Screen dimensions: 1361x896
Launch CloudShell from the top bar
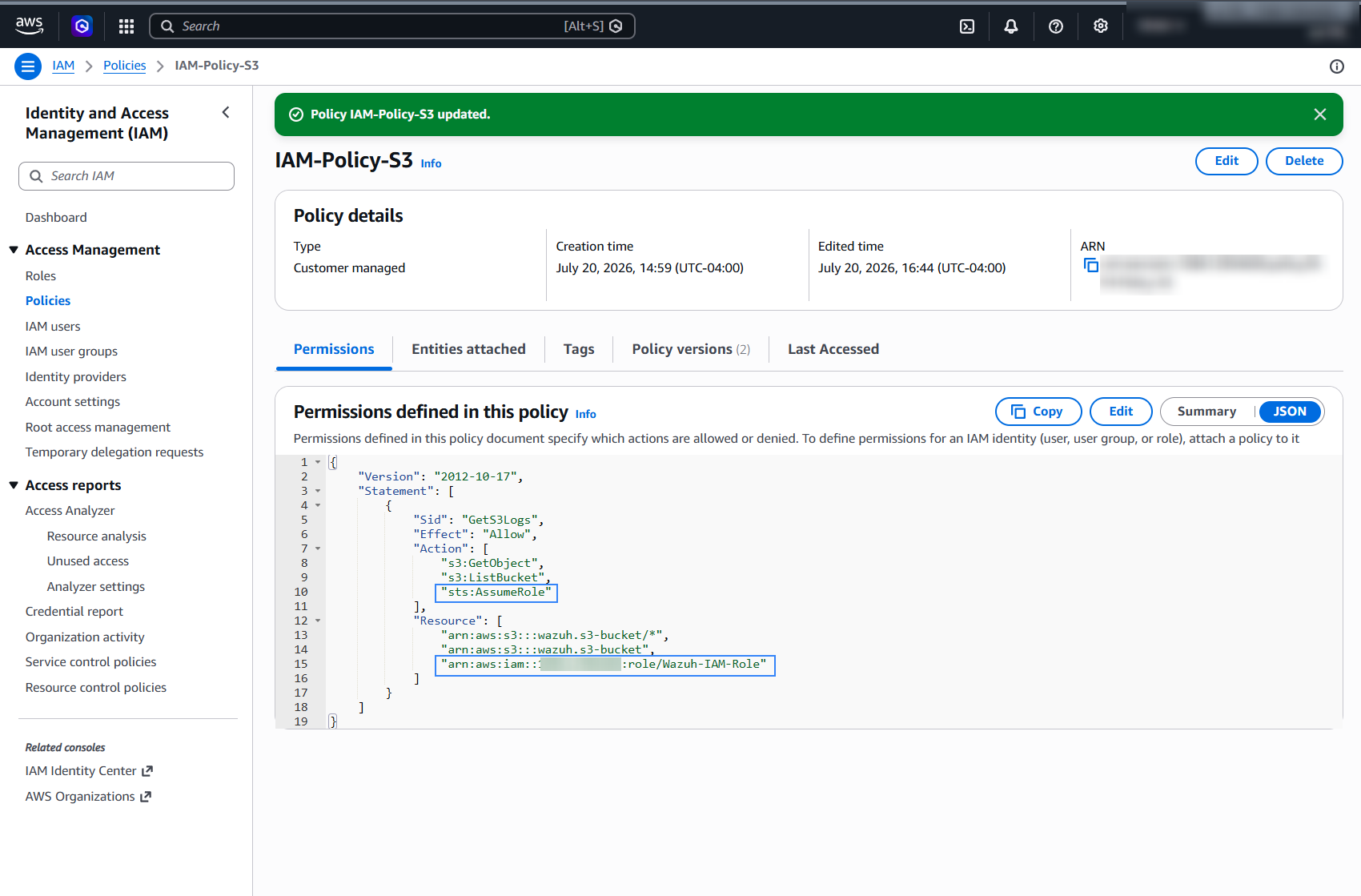pos(967,26)
